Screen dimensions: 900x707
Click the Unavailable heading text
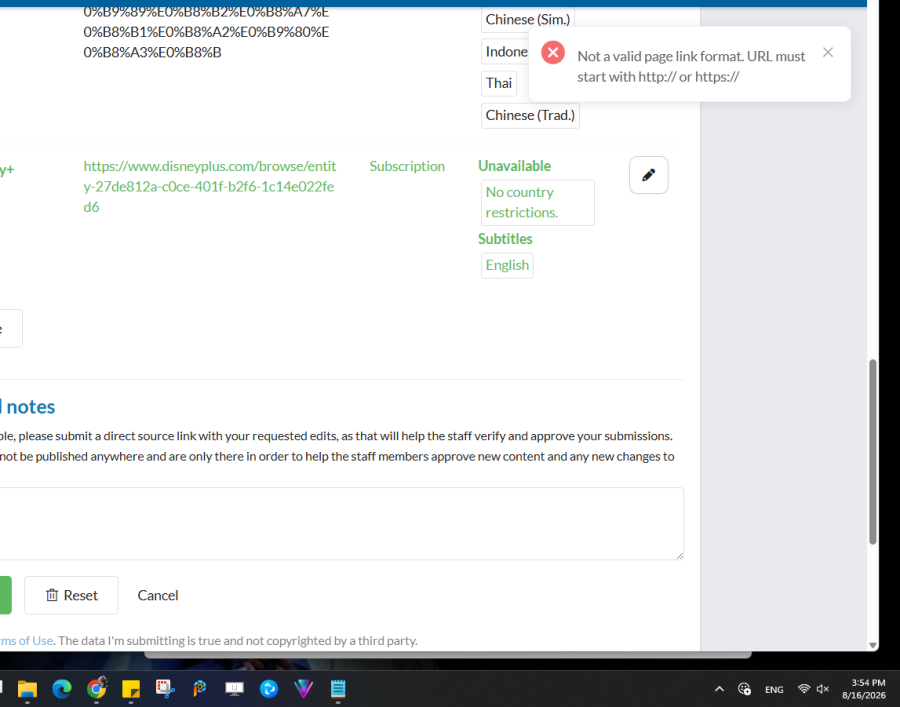tap(514, 166)
